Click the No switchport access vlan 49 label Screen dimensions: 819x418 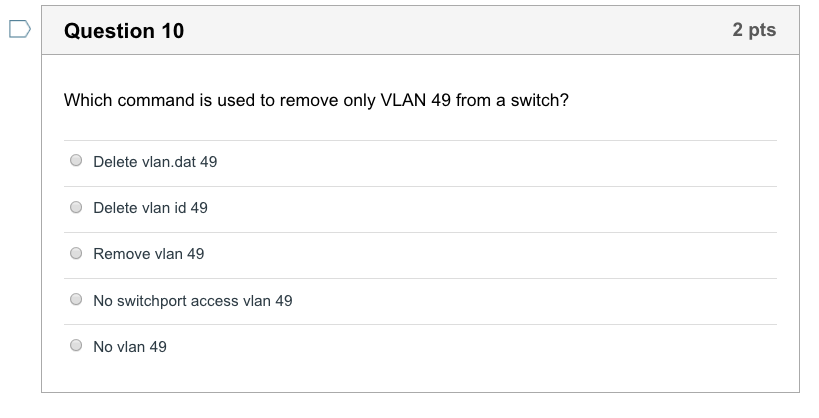click(193, 301)
